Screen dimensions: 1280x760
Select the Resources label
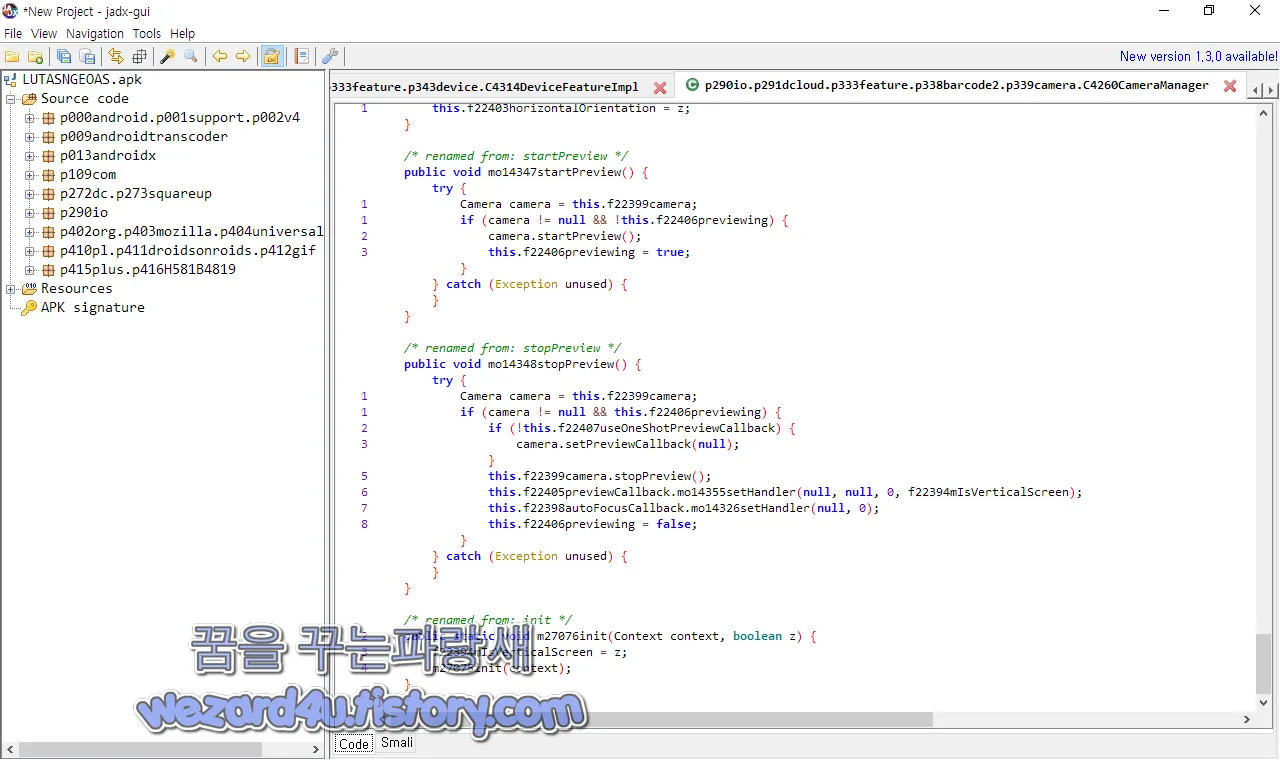(x=76, y=288)
